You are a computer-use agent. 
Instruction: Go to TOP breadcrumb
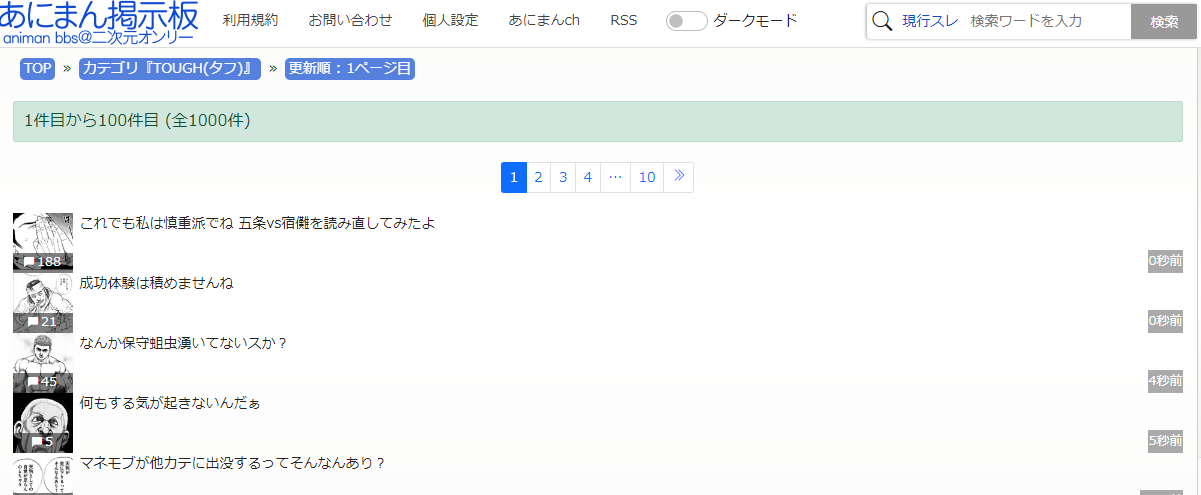(x=38, y=69)
